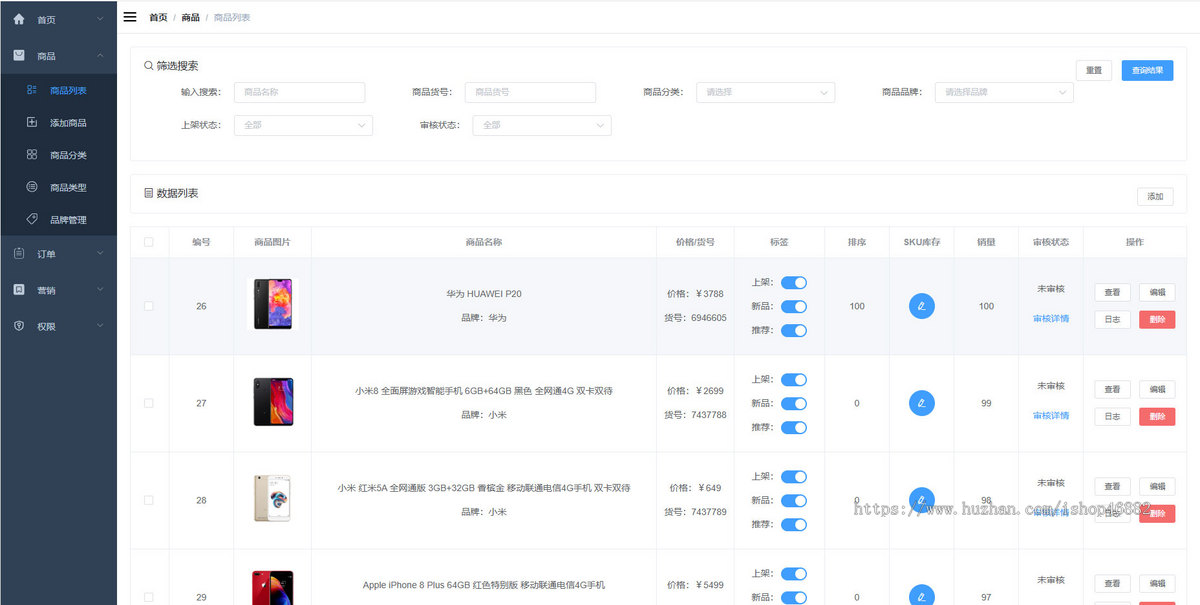Click the 华为 HUAWEI P20 product thumbnail
This screenshot has height=605, width=1200.
coord(273,304)
